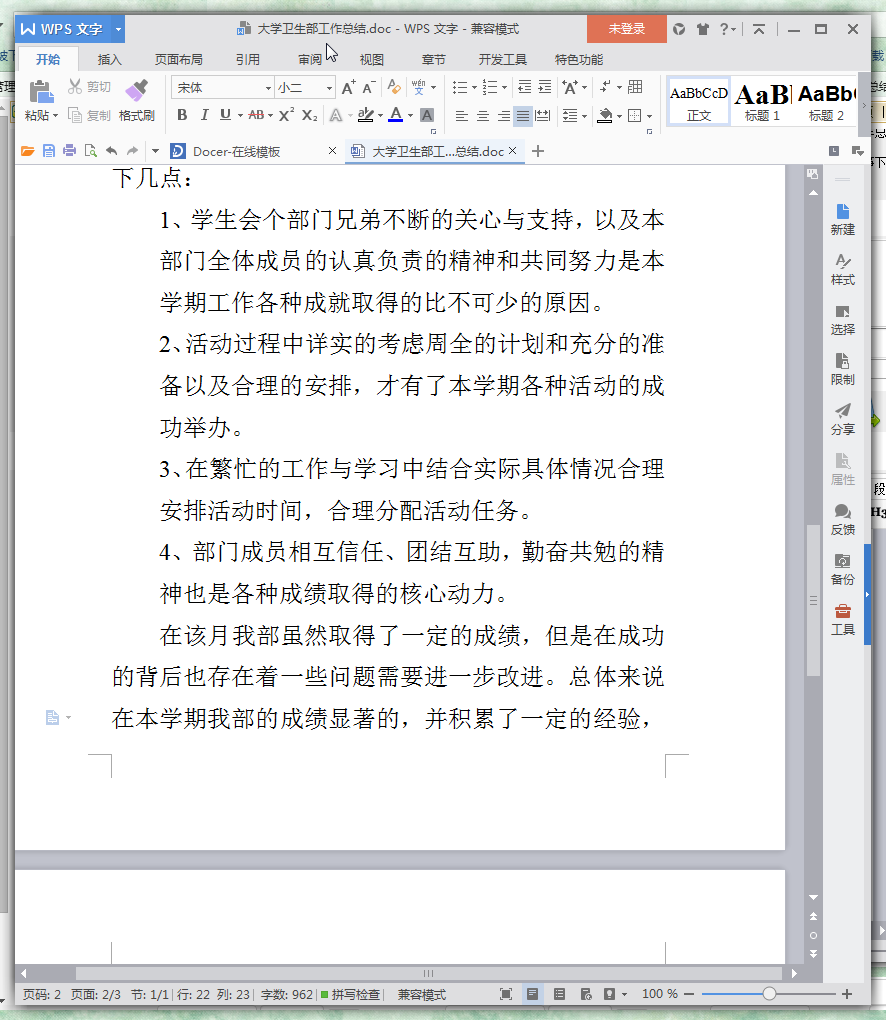Viewport: 886px width, 1020px height.
Task: Open the 小二 font size dropdown
Action: (x=329, y=88)
